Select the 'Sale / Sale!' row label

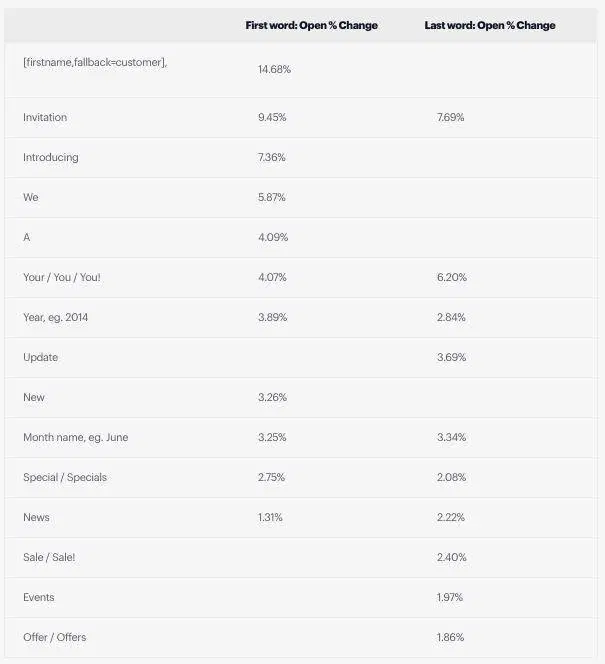[x=49, y=557]
